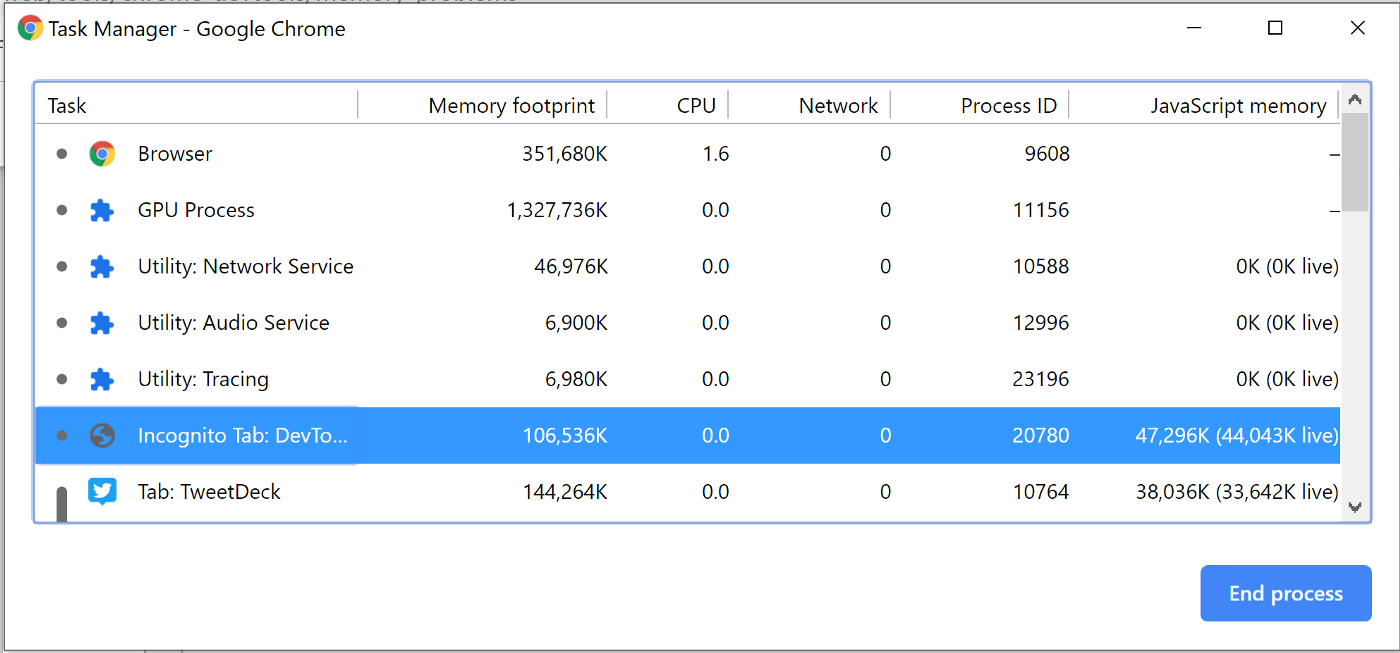Click the Twitter icon of the TweetDeck tab
Image resolution: width=1400 pixels, height=653 pixels.
102,492
